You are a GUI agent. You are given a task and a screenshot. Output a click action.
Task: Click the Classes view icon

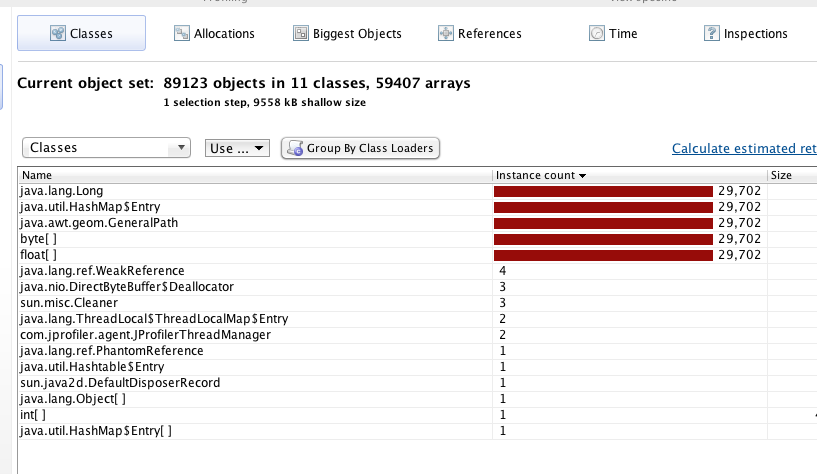[56, 34]
